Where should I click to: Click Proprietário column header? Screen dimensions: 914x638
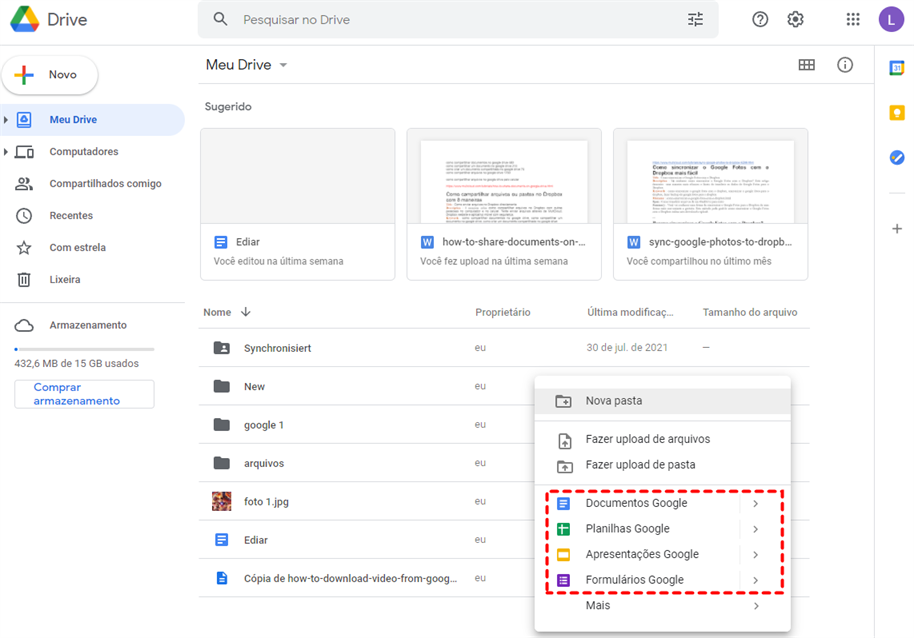502,312
